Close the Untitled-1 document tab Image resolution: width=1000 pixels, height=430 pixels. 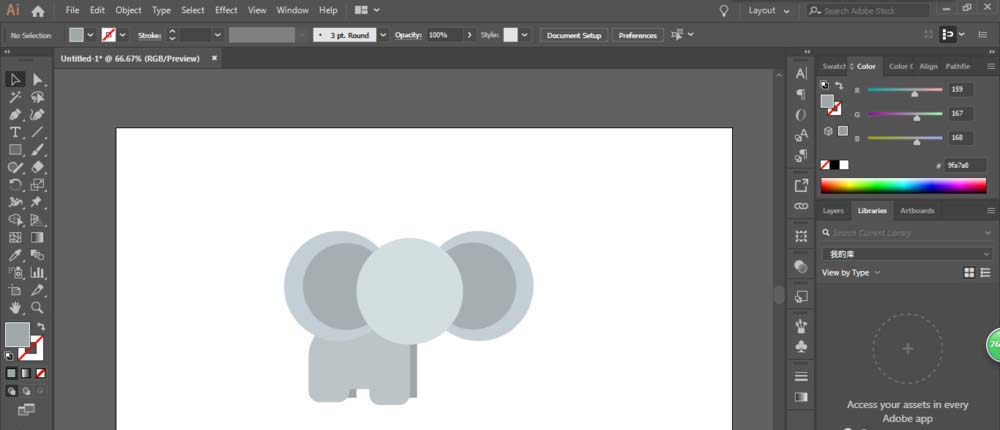(x=214, y=58)
